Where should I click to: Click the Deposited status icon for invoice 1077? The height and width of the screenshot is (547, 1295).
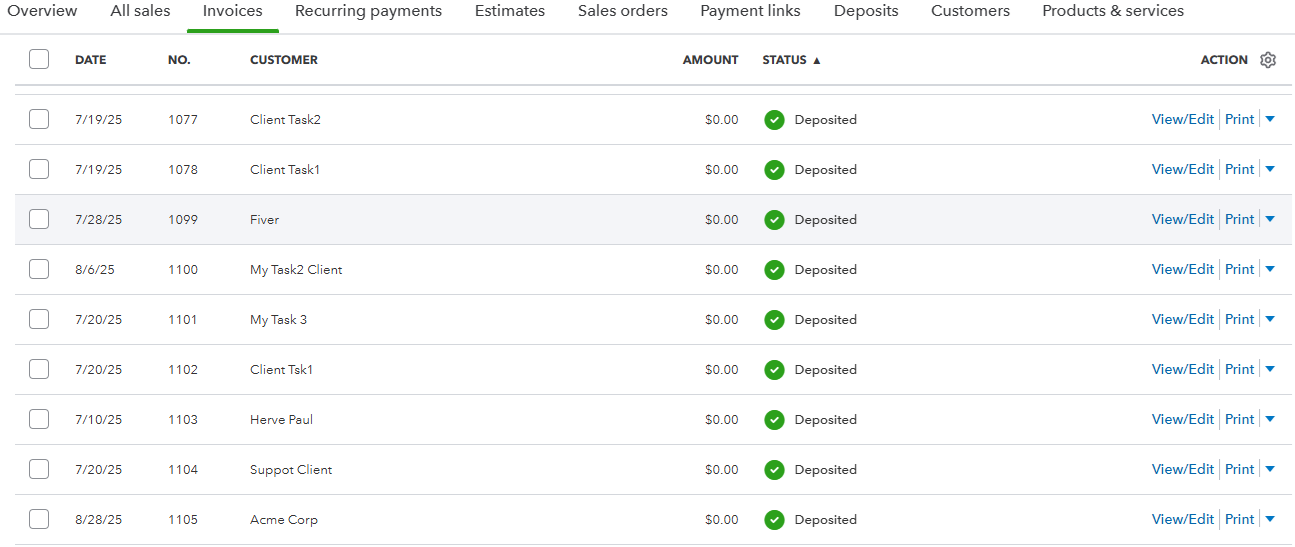click(774, 120)
